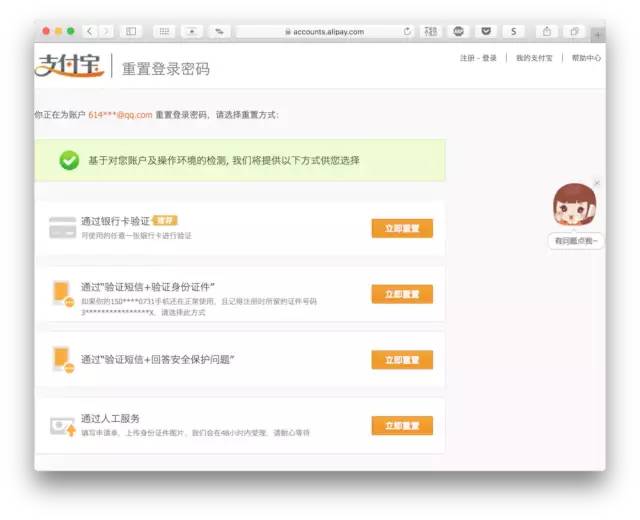Click the phone icon beside 验证短信+验证身份证件
This screenshot has height=520, width=640.
click(x=63, y=293)
